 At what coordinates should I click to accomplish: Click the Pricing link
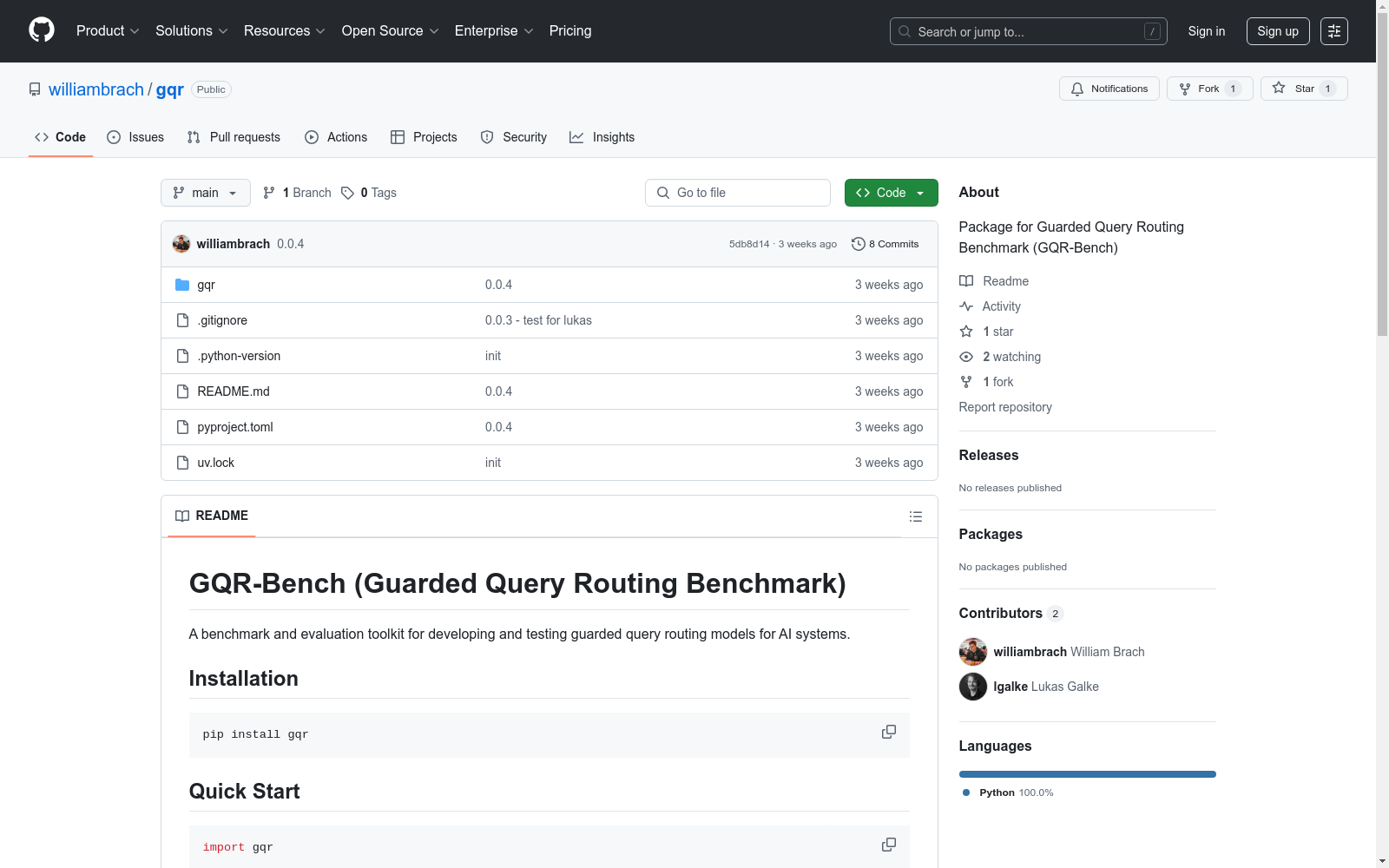(570, 31)
